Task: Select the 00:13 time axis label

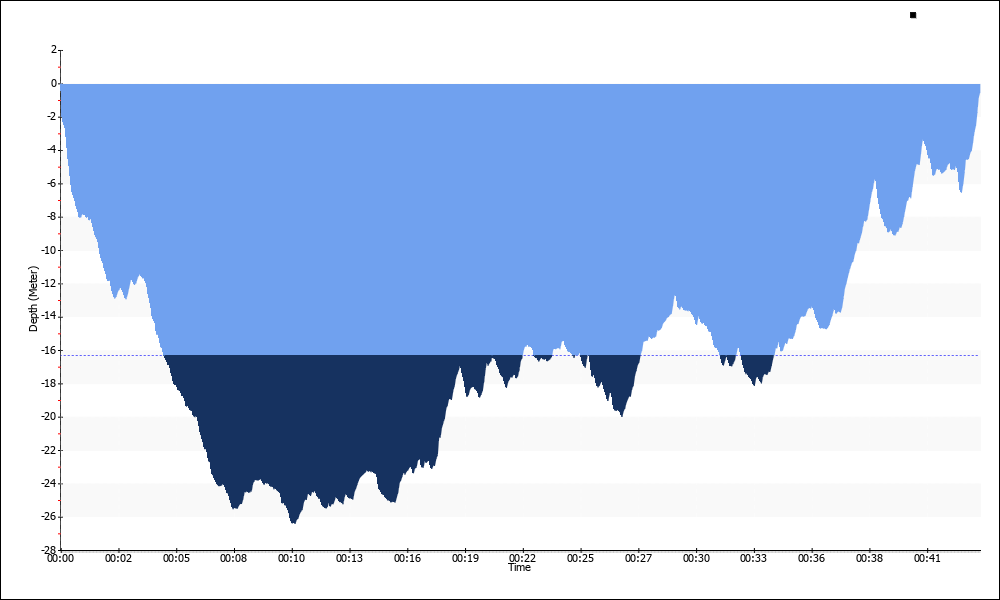Action: click(349, 558)
